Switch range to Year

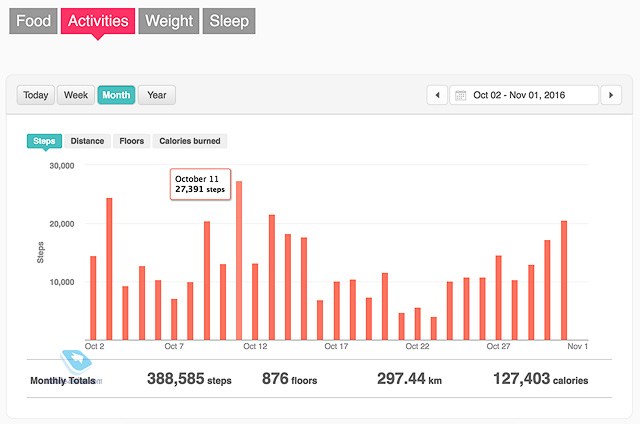157,95
